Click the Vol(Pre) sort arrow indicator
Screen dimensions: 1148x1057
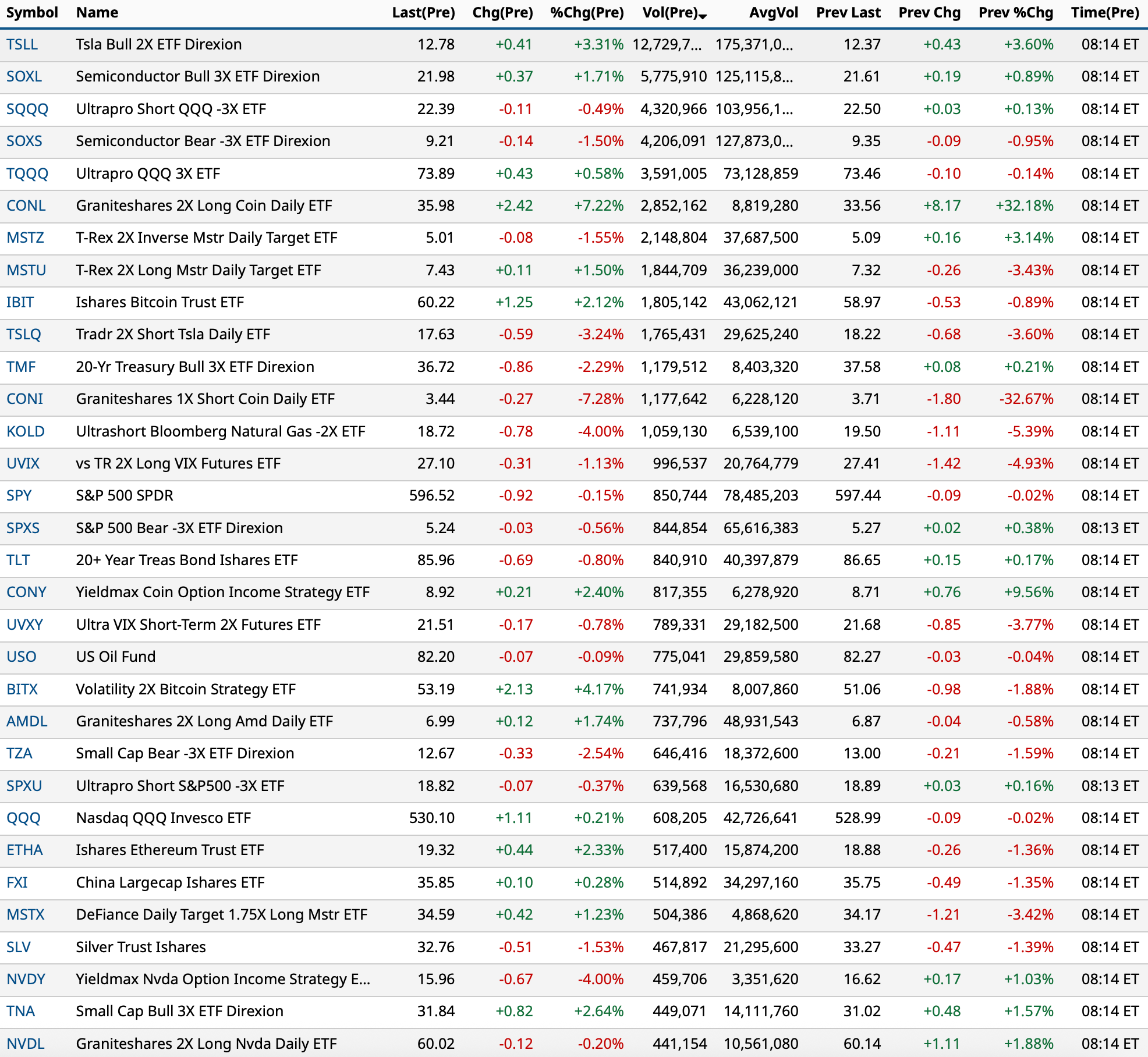703,16
